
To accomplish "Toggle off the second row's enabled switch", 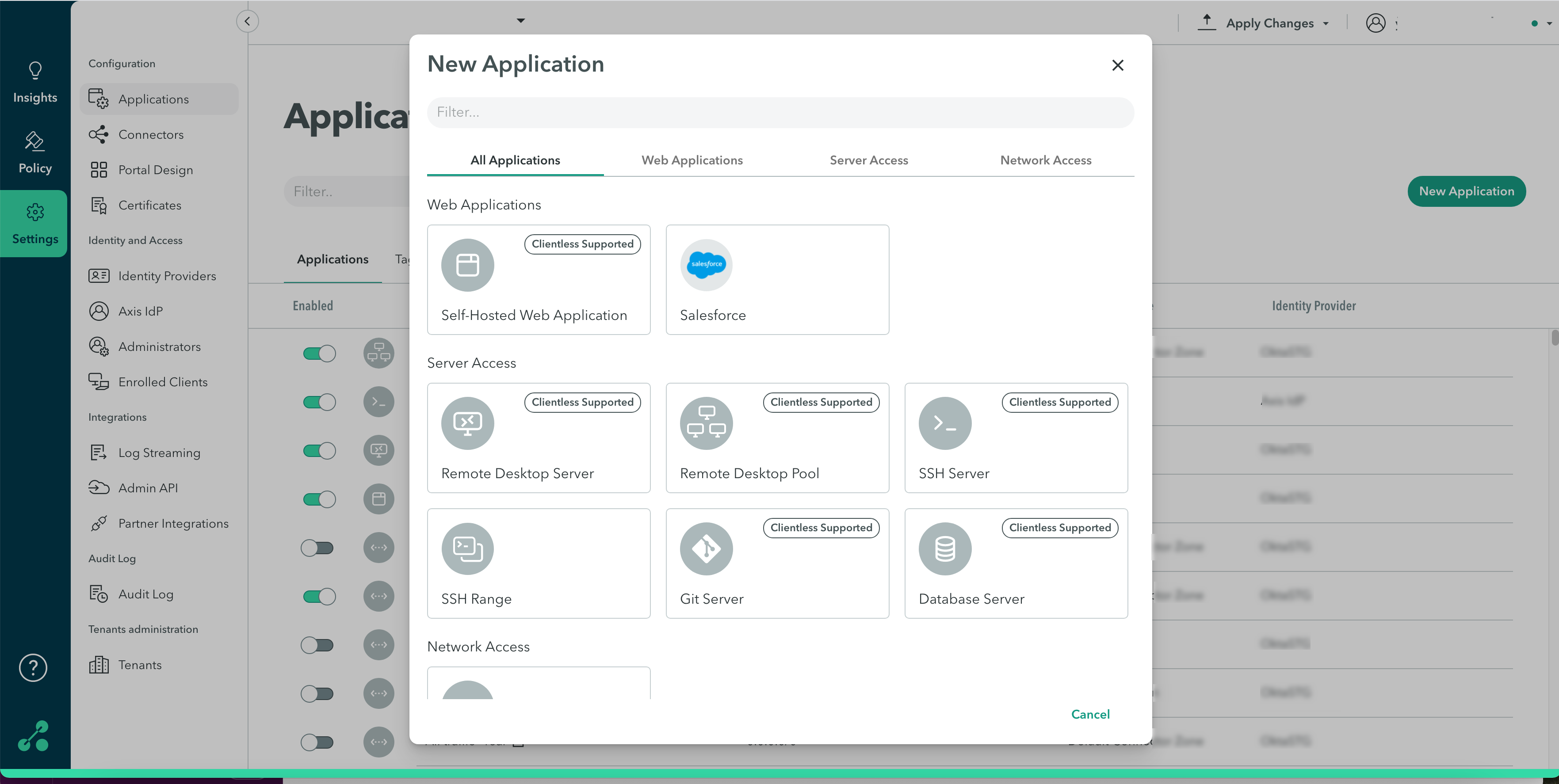I will tap(319, 402).
